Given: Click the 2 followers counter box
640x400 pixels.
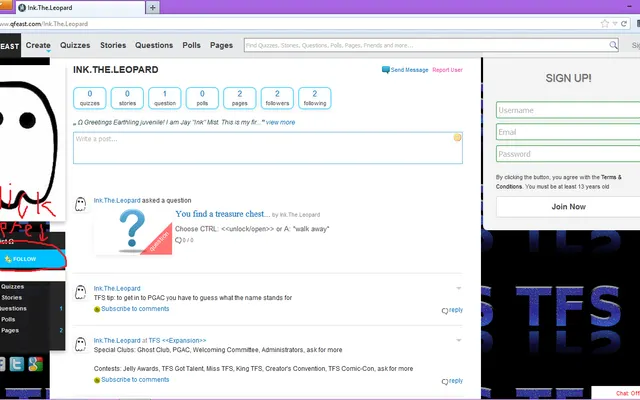Looking at the screenshot, I should pyautogui.click(x=277, y=98).
